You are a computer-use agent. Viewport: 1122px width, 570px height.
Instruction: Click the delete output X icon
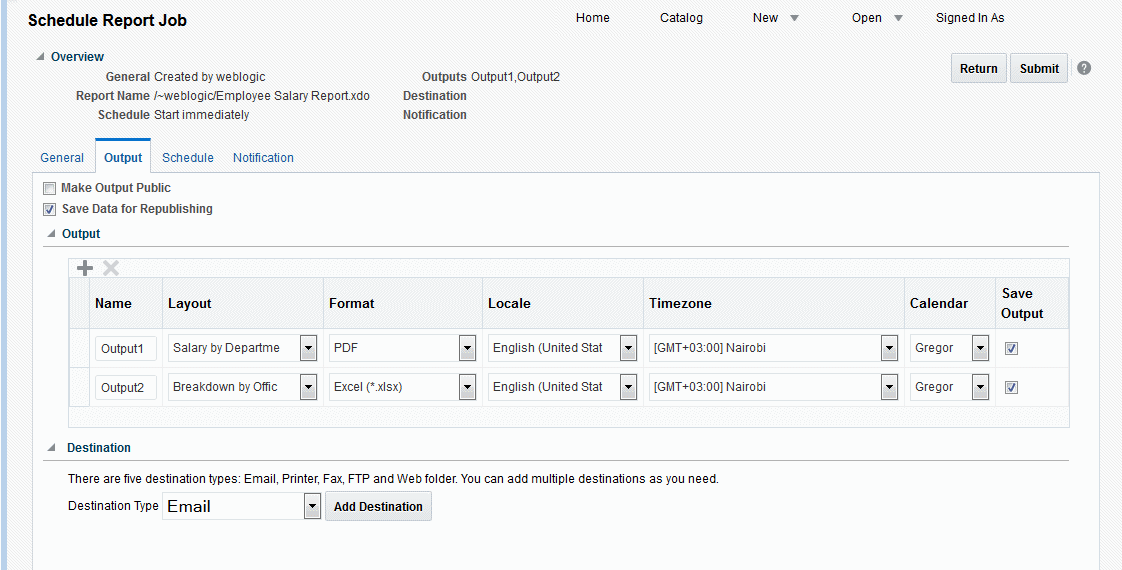111,268
